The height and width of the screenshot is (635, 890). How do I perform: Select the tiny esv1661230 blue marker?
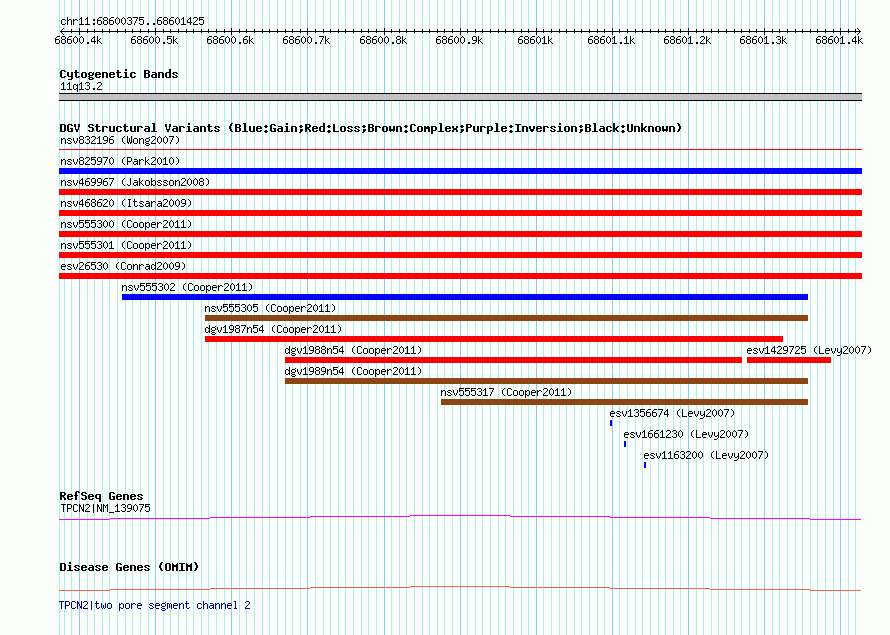[625, 444]
